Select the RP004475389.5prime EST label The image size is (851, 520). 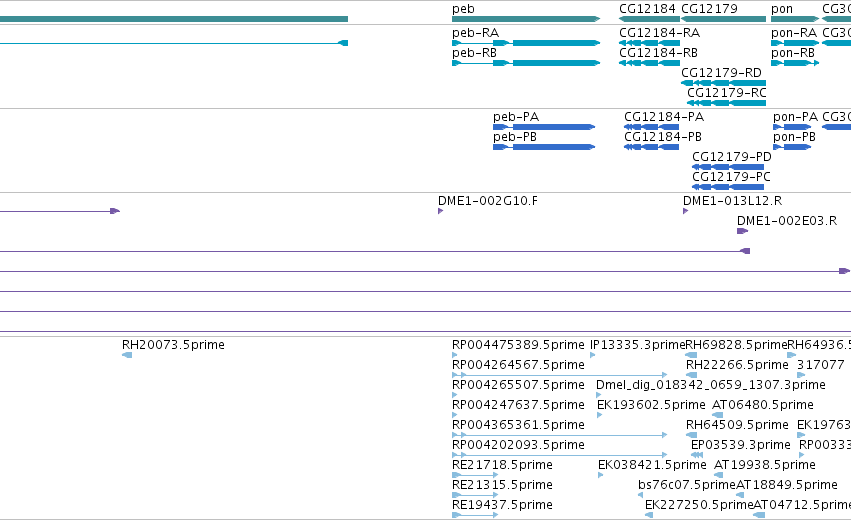[x=518, y=345]
